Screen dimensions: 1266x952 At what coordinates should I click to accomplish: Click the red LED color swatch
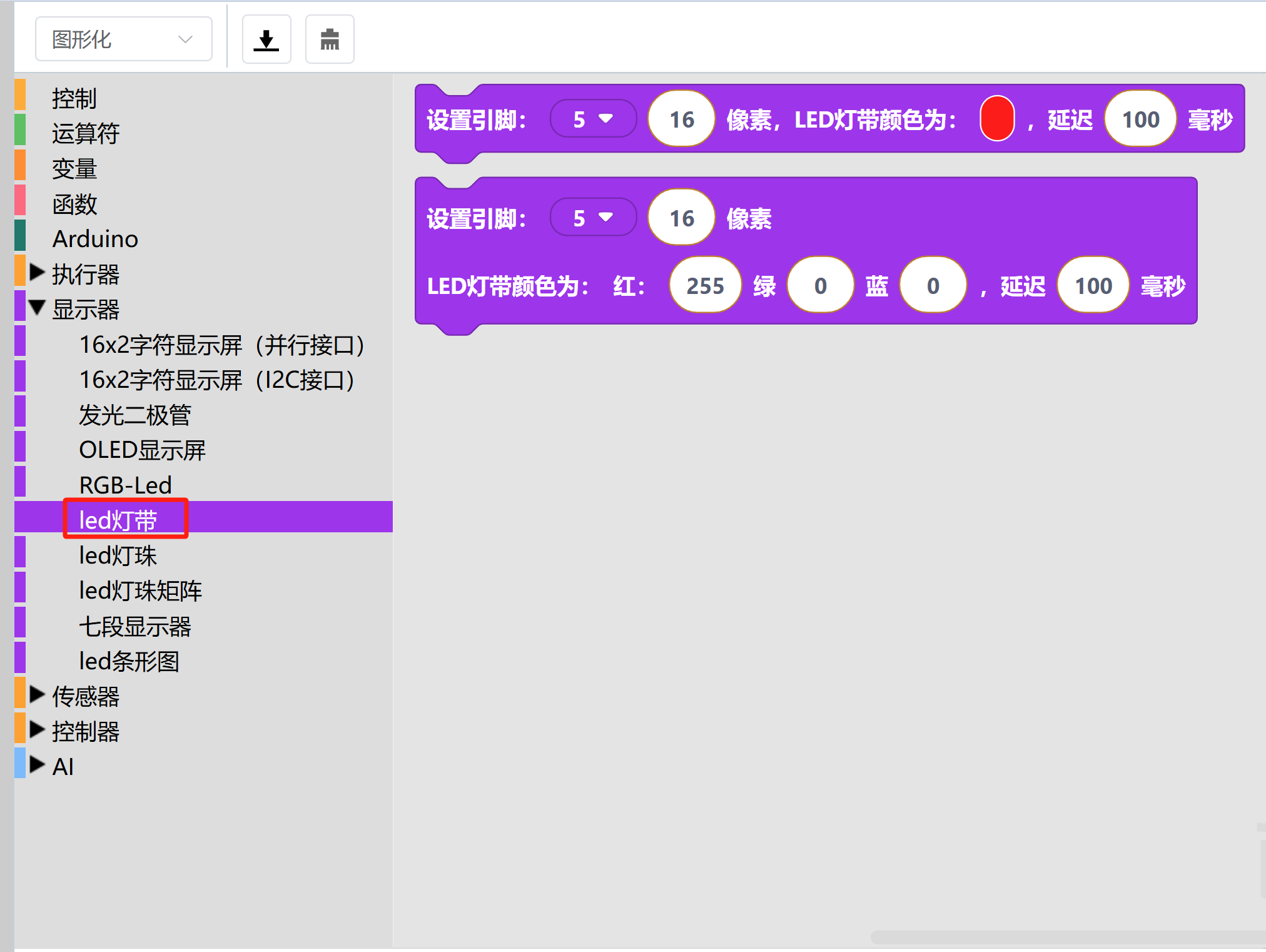pyautogui.click(x=996, y=119)
